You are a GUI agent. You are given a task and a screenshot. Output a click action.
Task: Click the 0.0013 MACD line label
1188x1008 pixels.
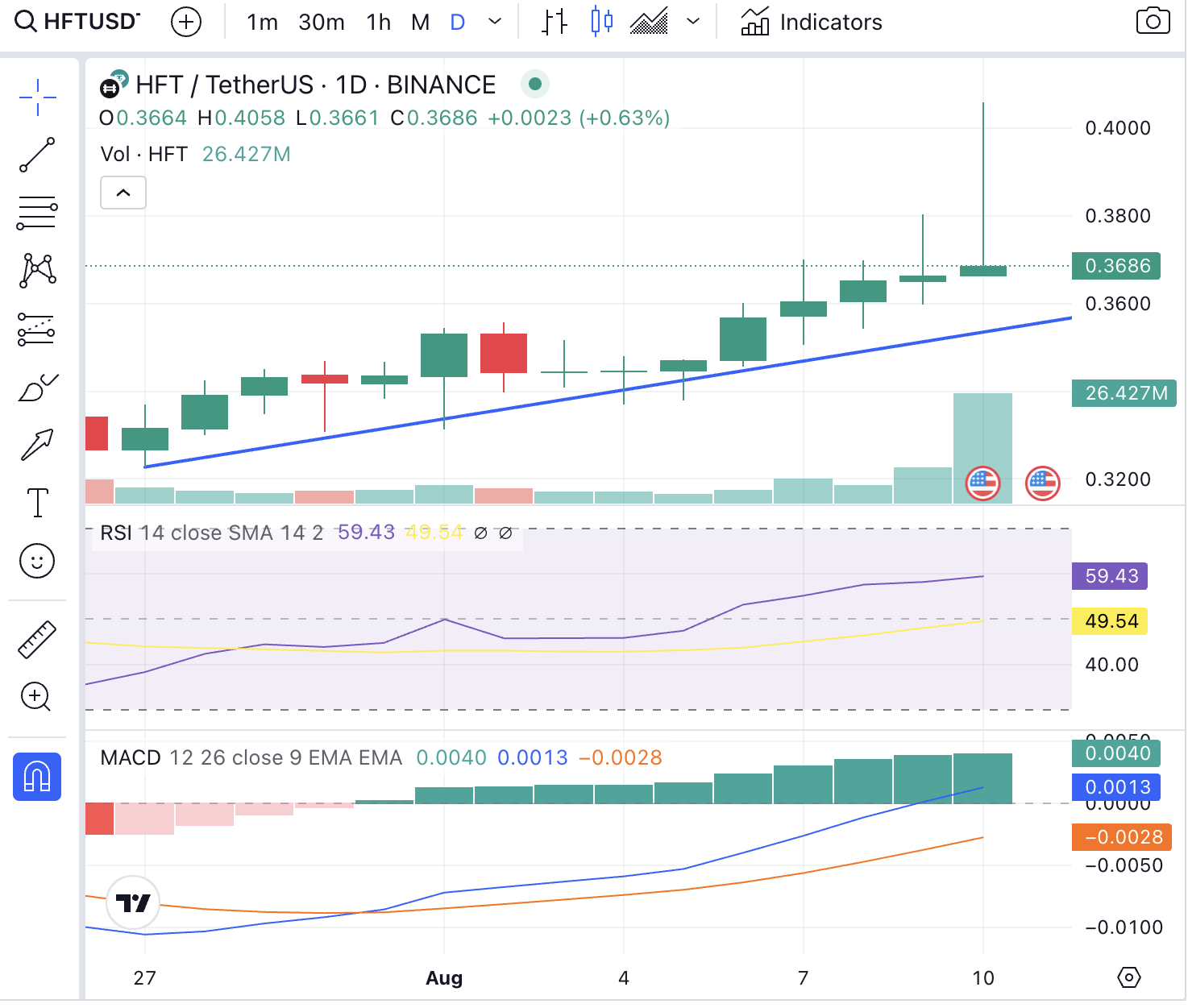(x=1116, y=787)
